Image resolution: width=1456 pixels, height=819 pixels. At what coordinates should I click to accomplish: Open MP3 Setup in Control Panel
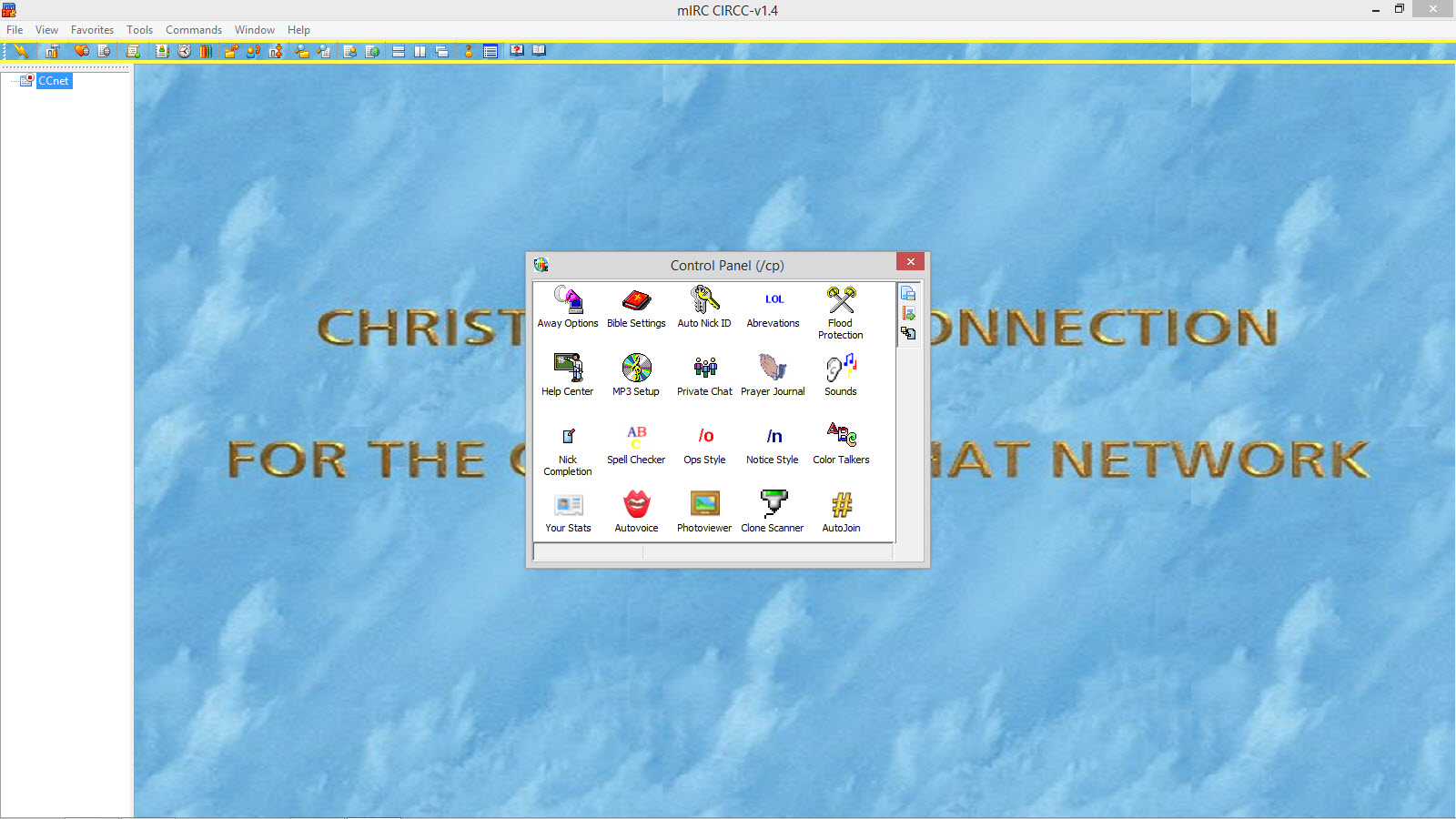636,375
